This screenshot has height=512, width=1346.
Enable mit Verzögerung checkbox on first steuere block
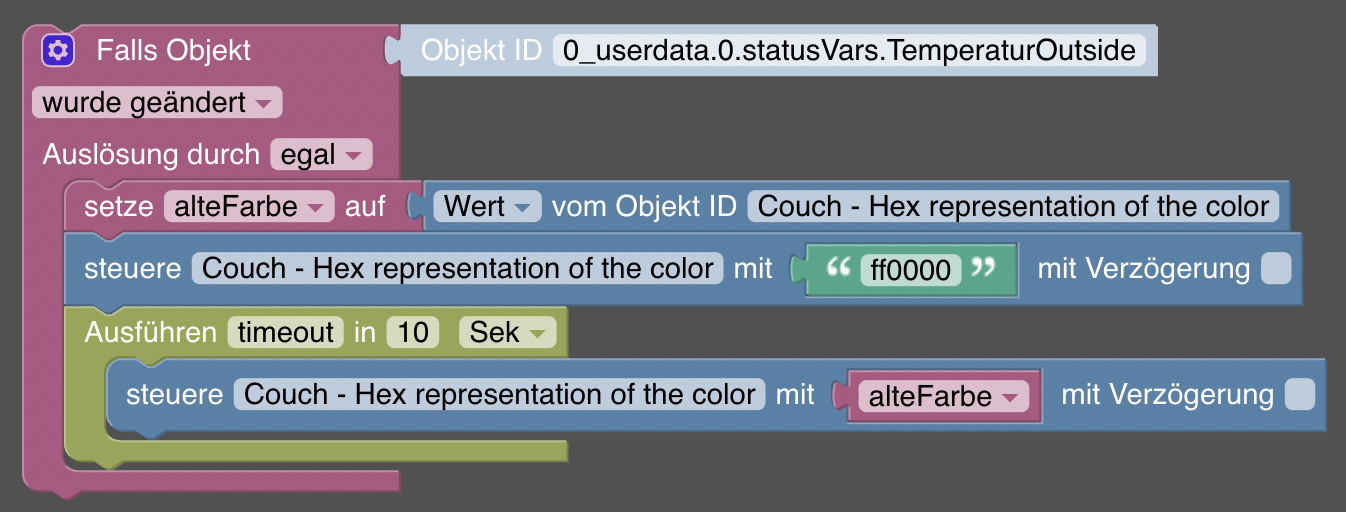(1276, 269)
